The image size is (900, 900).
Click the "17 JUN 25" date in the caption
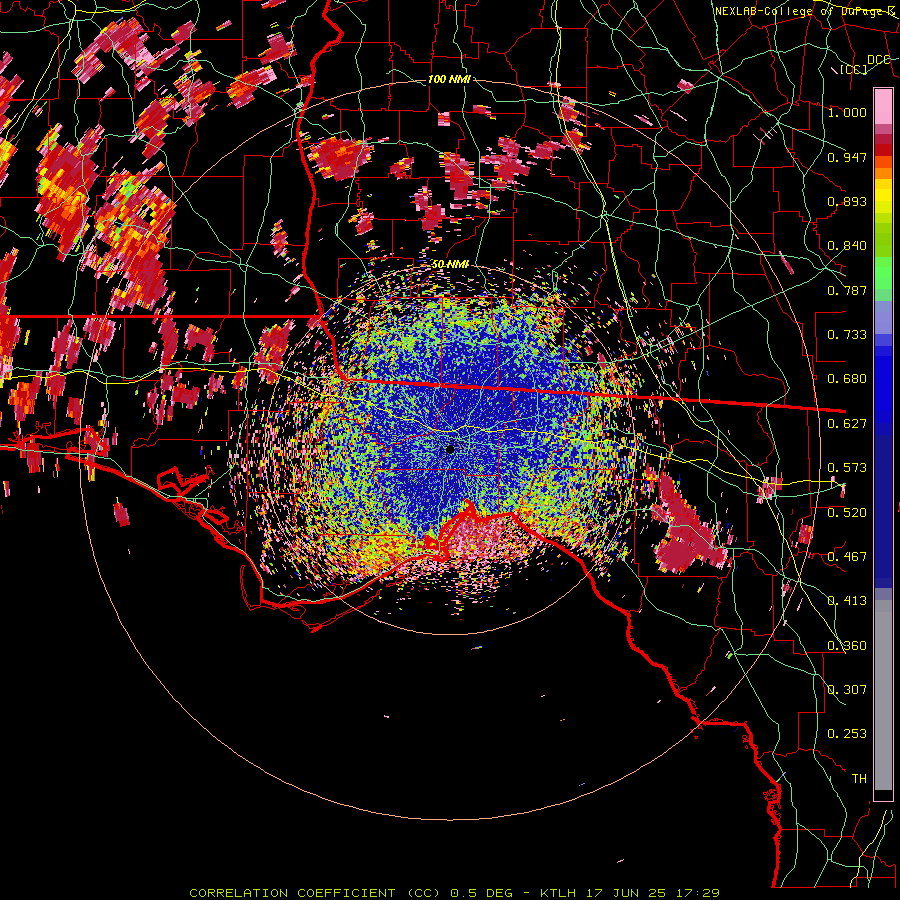pos(625,893)
